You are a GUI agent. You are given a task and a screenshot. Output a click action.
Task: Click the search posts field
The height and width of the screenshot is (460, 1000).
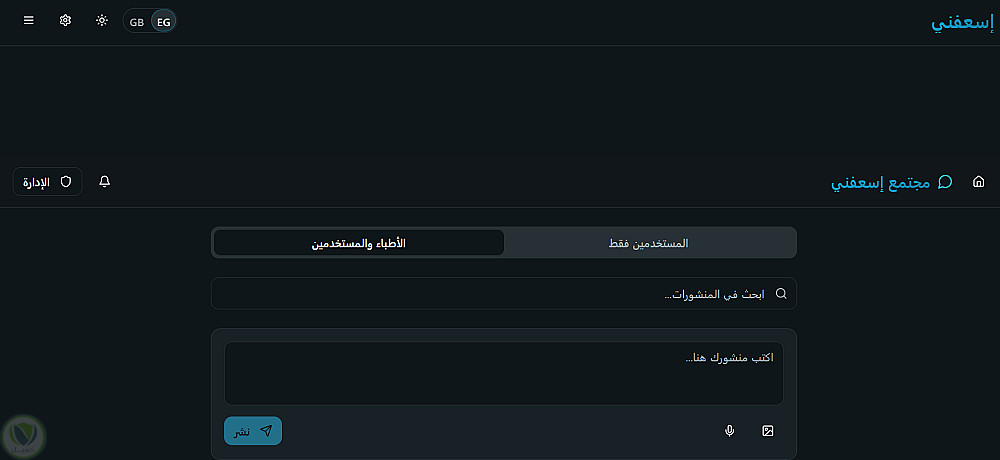(504, 293)
